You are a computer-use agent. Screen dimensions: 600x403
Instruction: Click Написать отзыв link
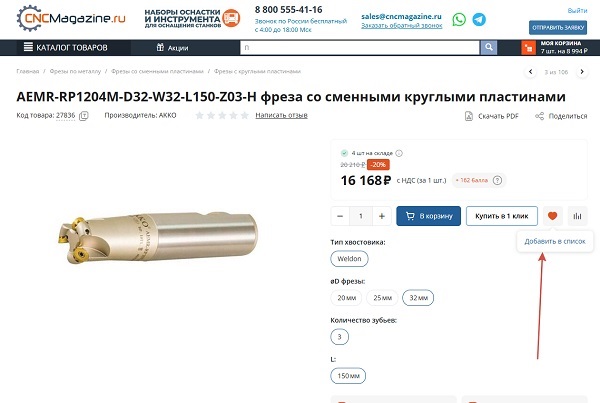281,115
